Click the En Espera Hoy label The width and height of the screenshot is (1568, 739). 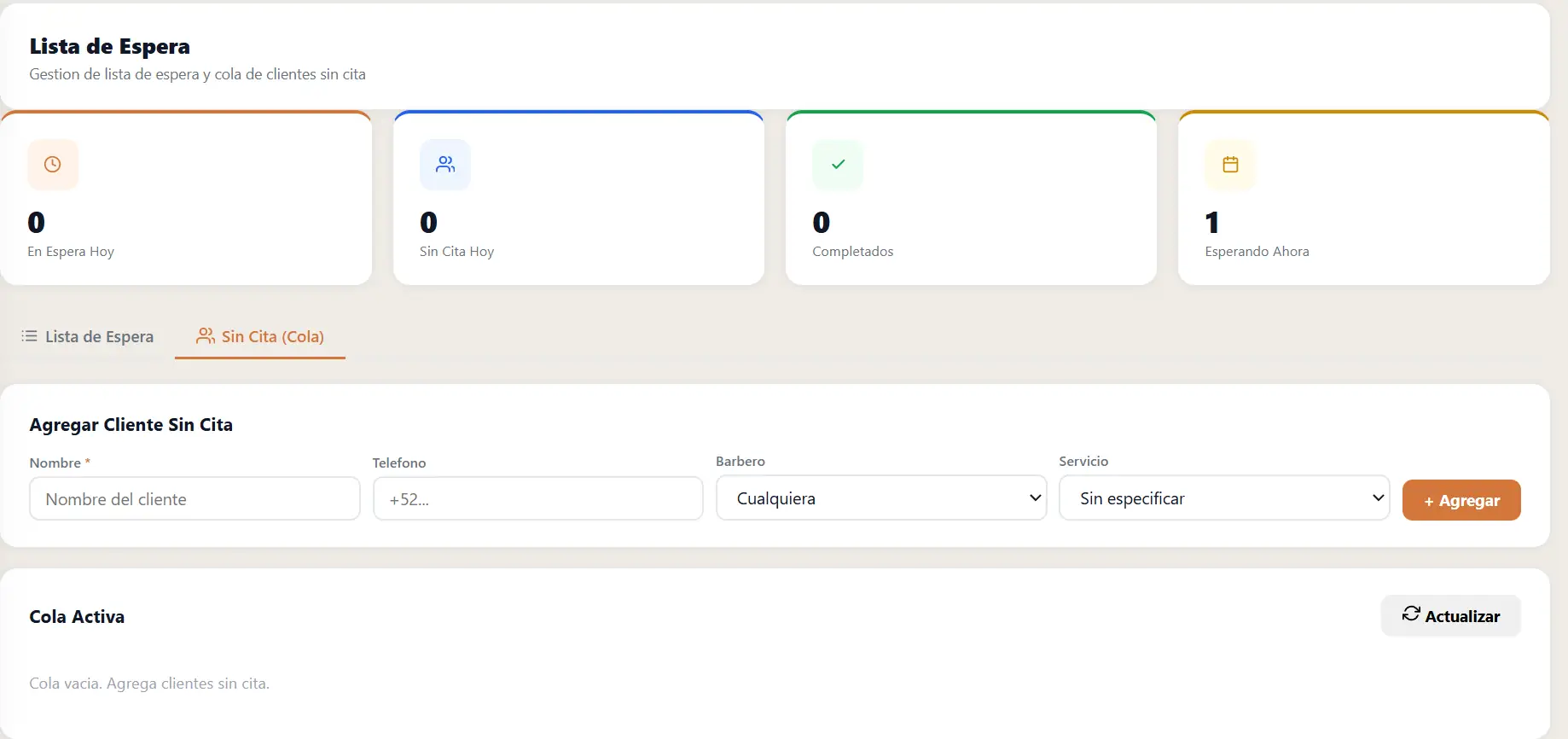(71, 252)
